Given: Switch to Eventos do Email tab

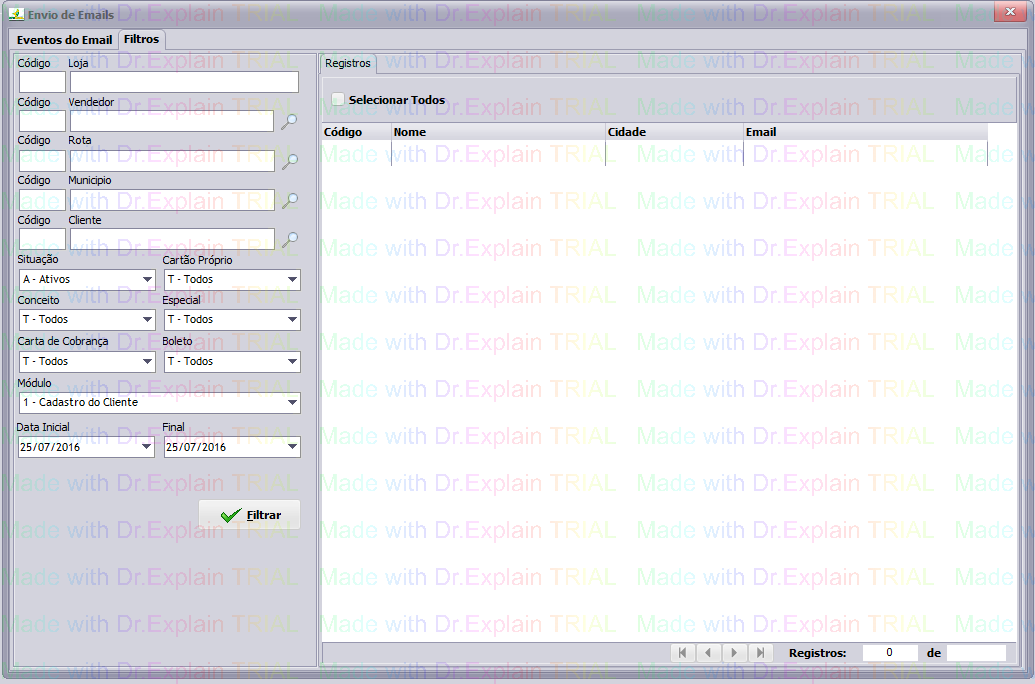Looking at the screenshot, I should 64,40.
